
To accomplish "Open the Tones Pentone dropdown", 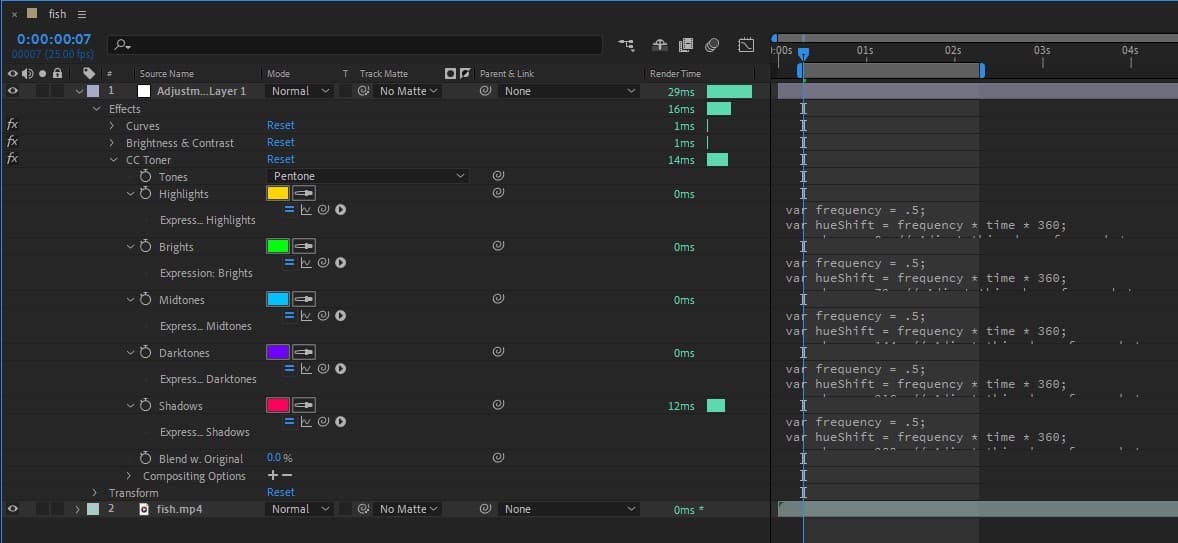I will point(368,176).
